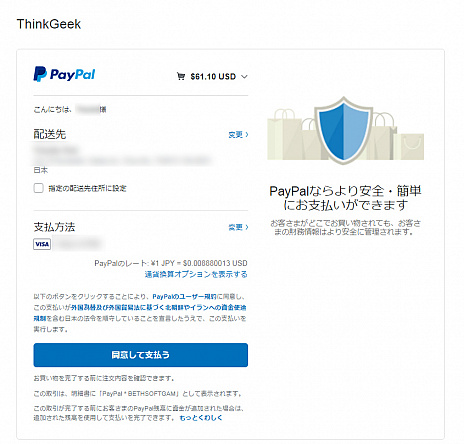Expand the $61.10 USD order total chevron
Viewport: 464px width, 444px height.
pos(244,77)
